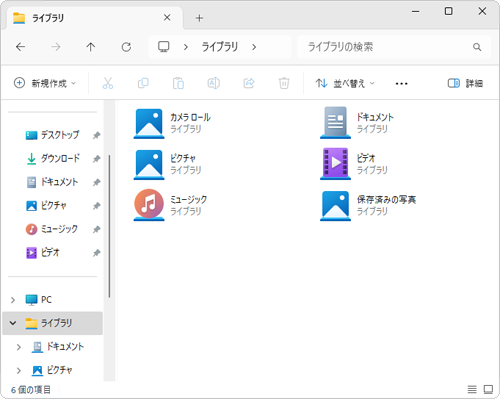The width and height of the screenshot is (500, 399).
Task: Click pin icon beside ダウンロード
Action: 96,159
